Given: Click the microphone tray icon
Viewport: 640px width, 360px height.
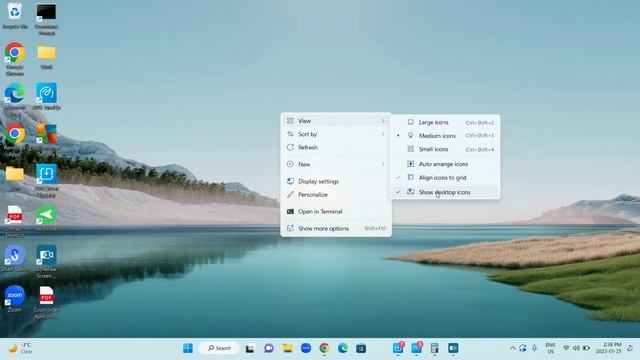Looking at the screenshot, I should point(534,348).
